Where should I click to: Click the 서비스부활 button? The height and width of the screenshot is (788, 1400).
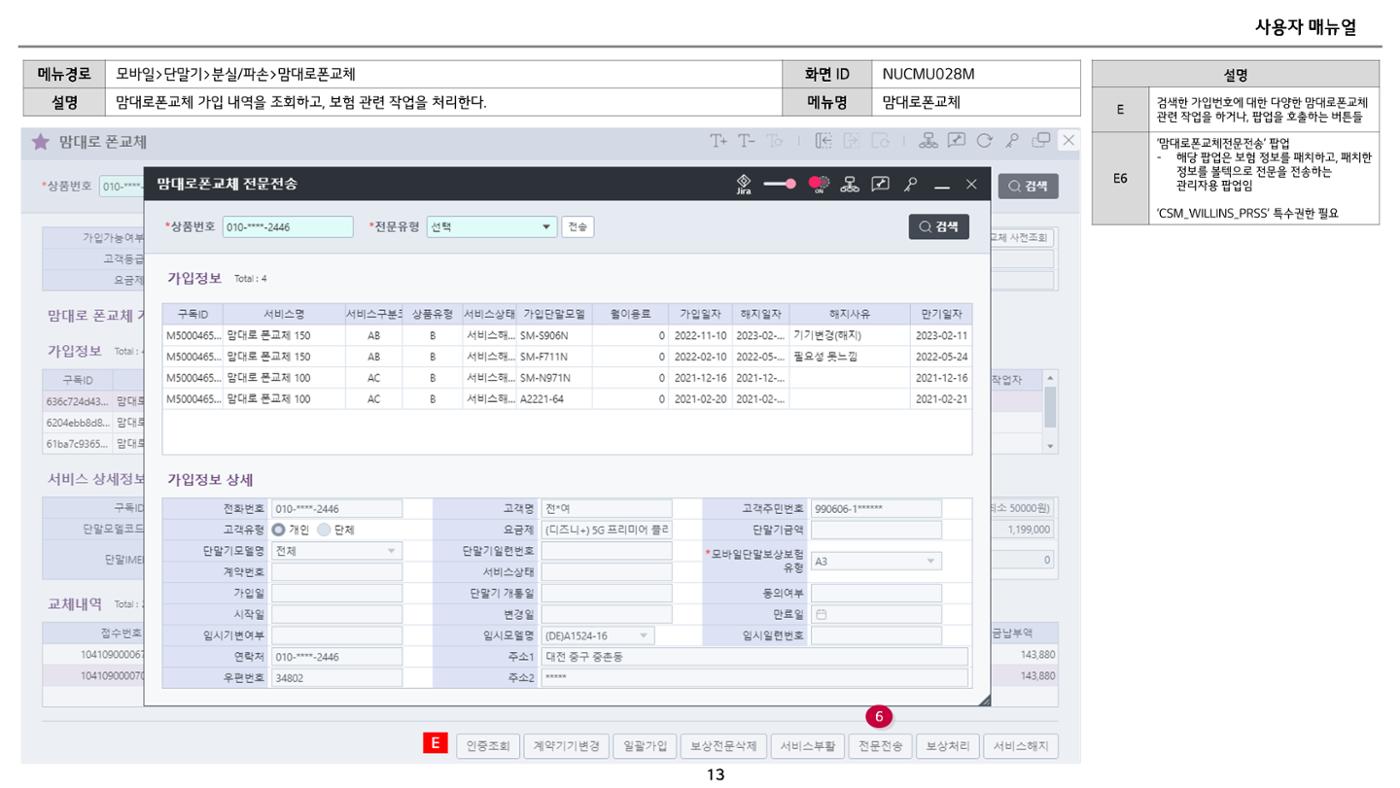[809, 745]
